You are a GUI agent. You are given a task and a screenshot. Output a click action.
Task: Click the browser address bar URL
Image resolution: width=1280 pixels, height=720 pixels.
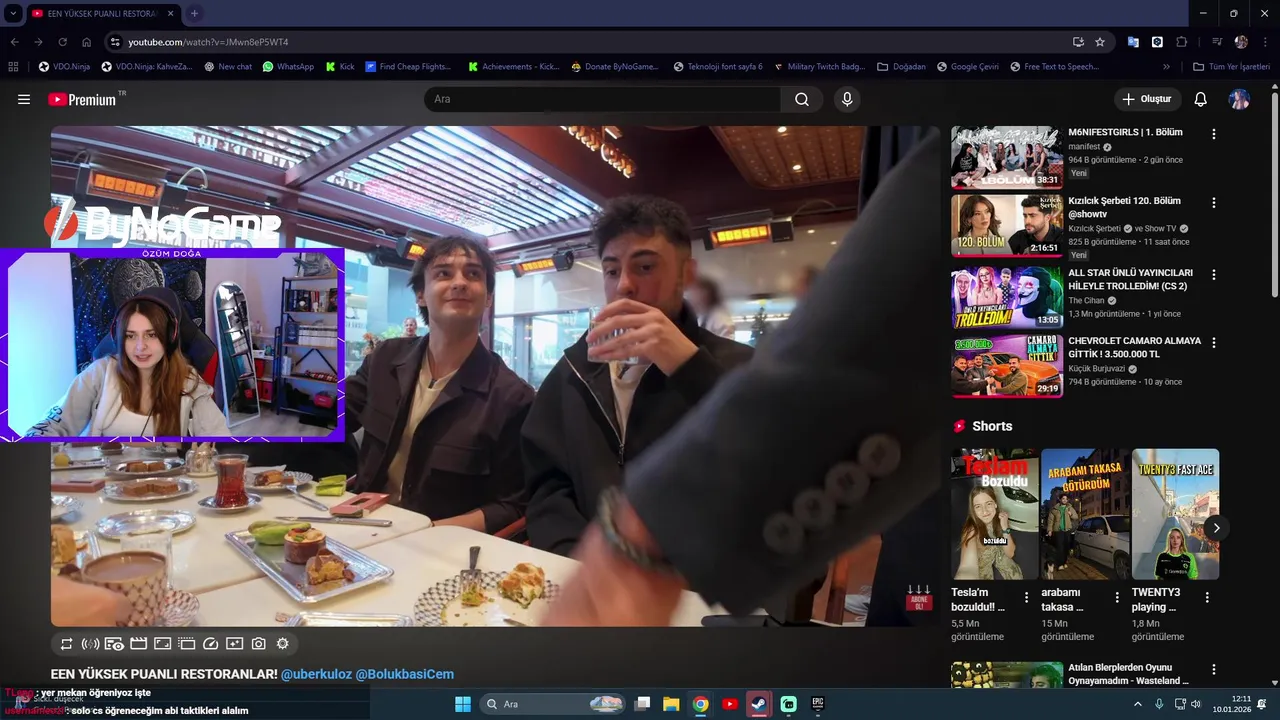(208, 42)
